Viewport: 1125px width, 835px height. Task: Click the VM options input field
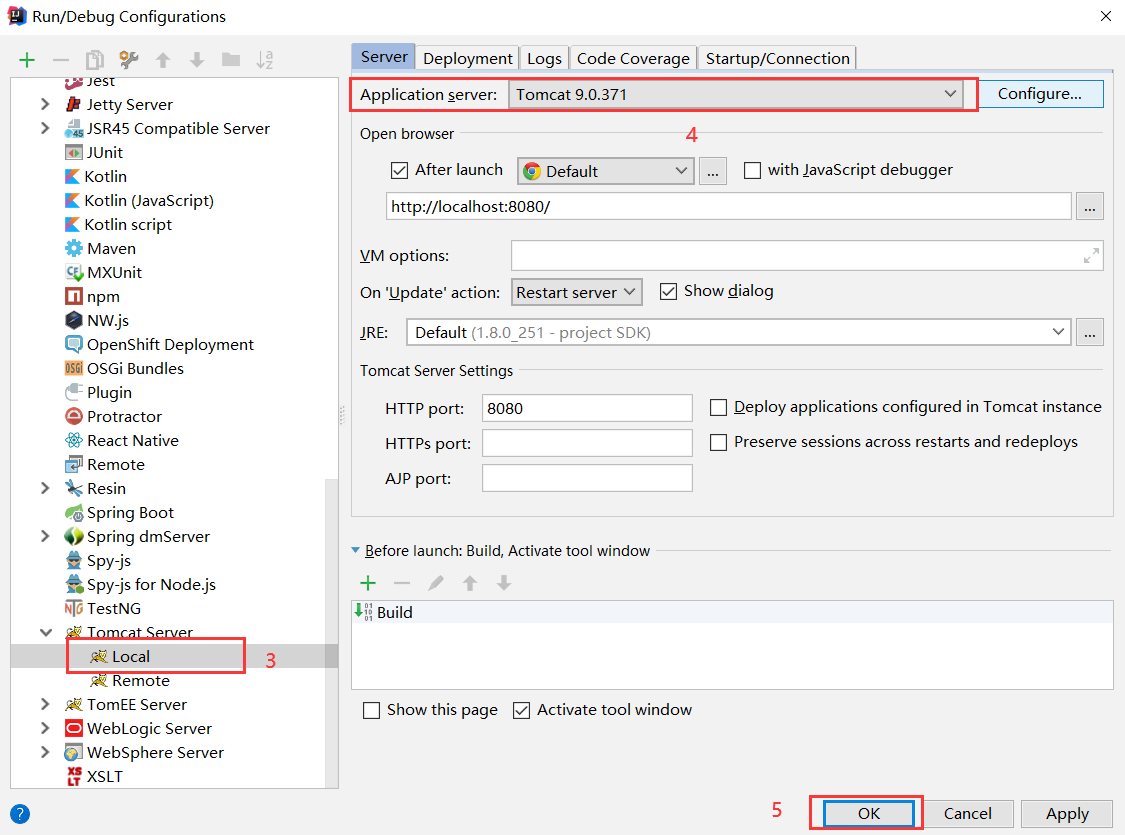click(x=807, y=255)
